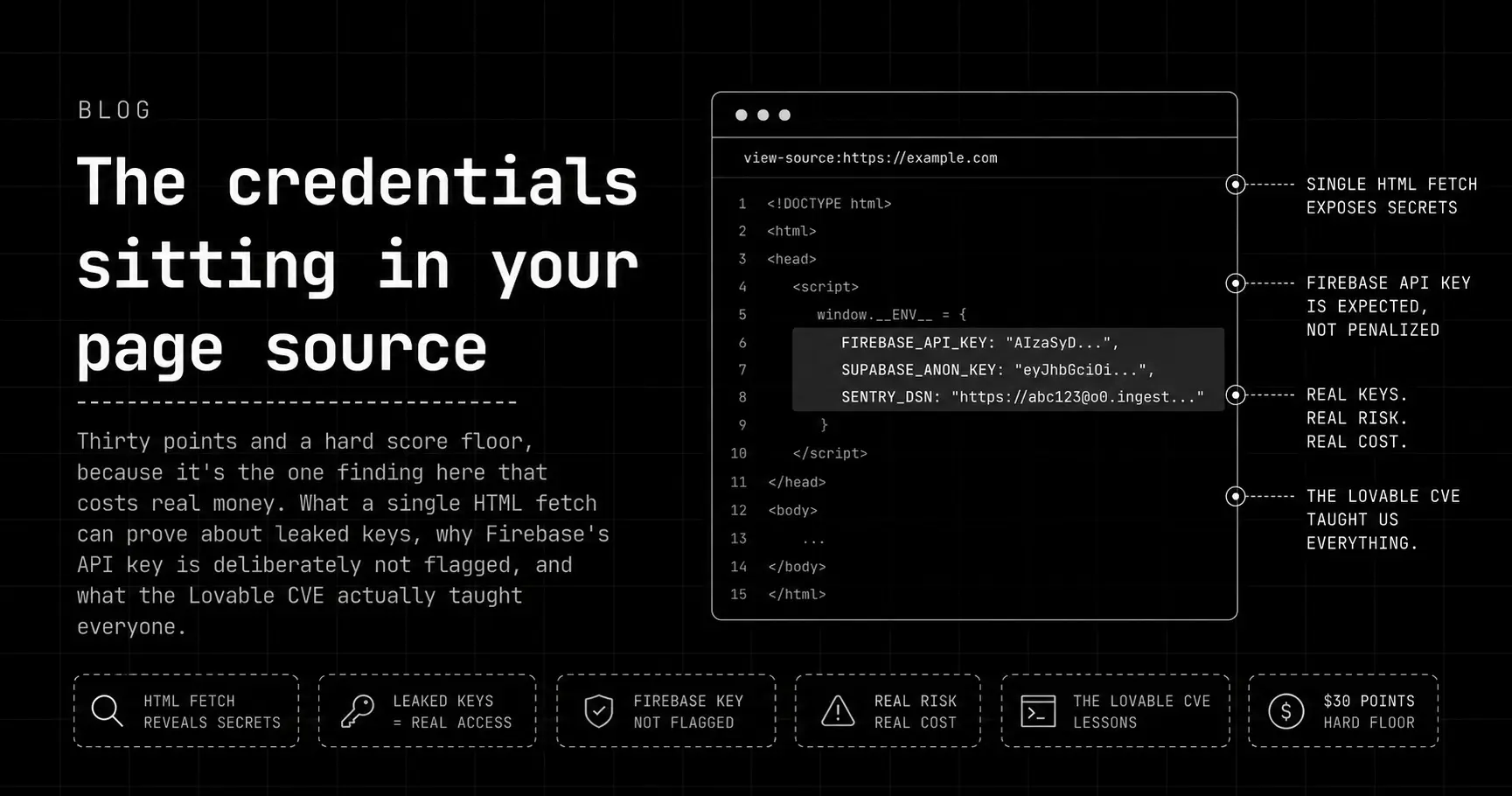Select the 'window.__ENV__ = {' code line
Image resolution: width=1512 pixels, height=796 pixels.
(x=891, y=315)
